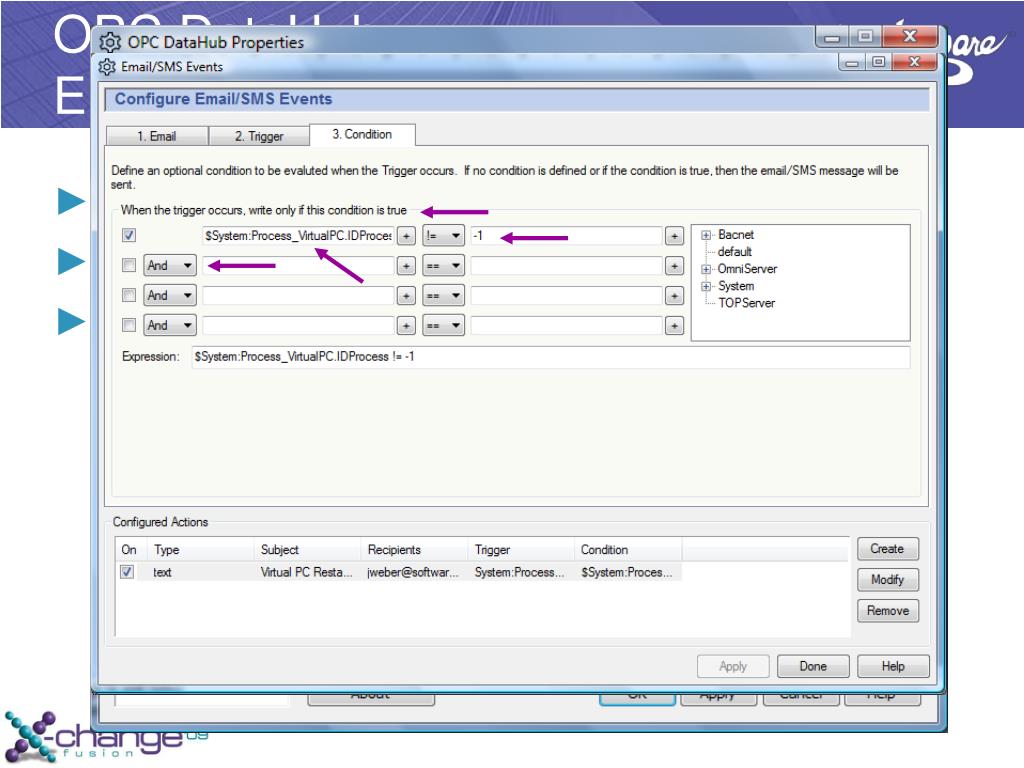Open the 1. Email tab
This screenshot has width=1024, height=768.
coord(157,136)
